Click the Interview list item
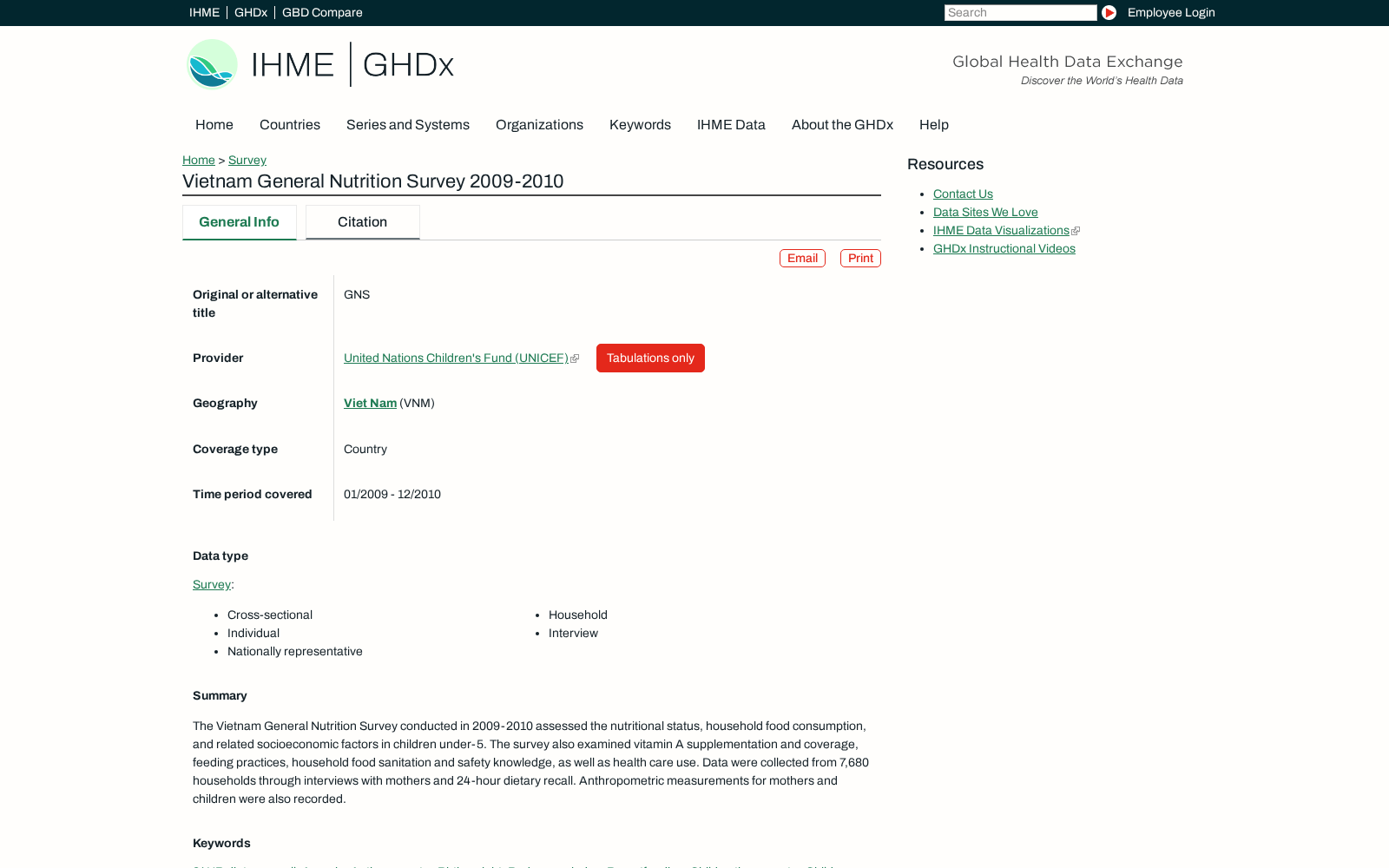The image size is (1389, 868). [573, 633]
